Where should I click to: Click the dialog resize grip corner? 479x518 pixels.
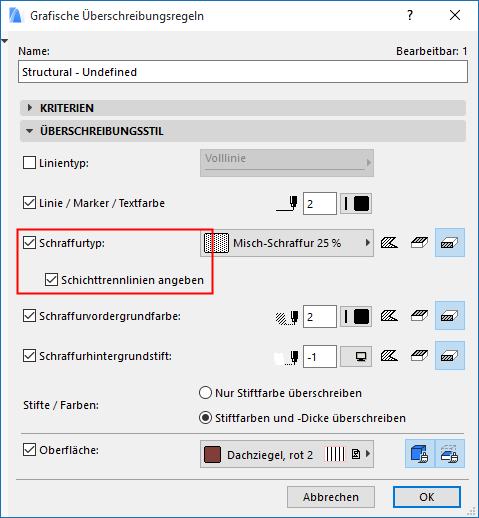click(471, 511)
